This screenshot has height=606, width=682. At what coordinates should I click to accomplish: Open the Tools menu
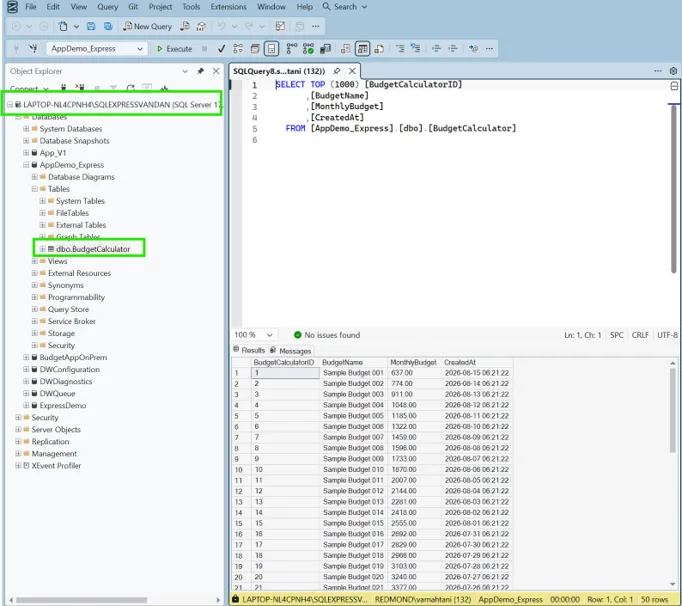point(191,7)
